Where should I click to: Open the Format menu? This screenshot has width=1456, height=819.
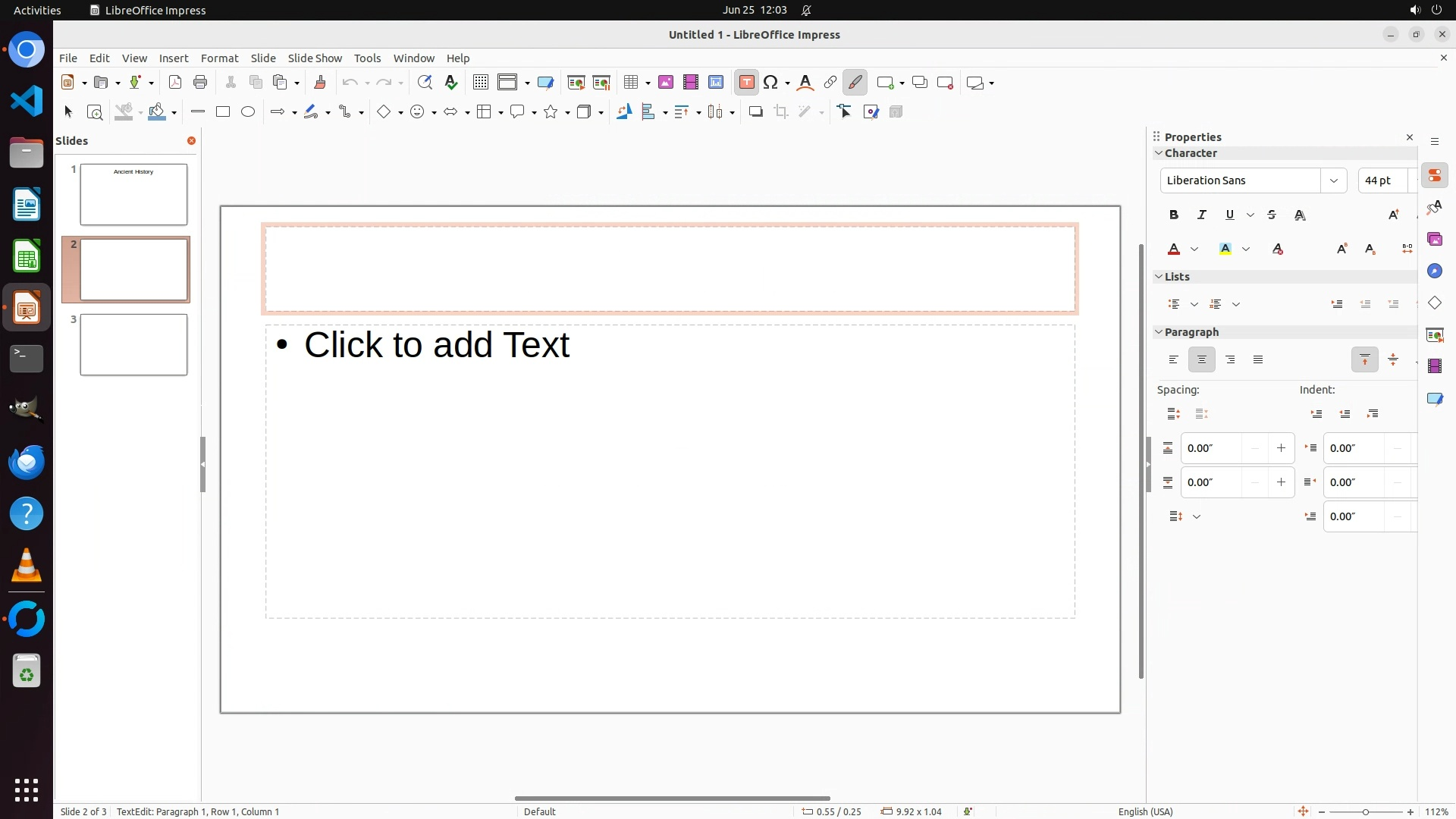219,58
